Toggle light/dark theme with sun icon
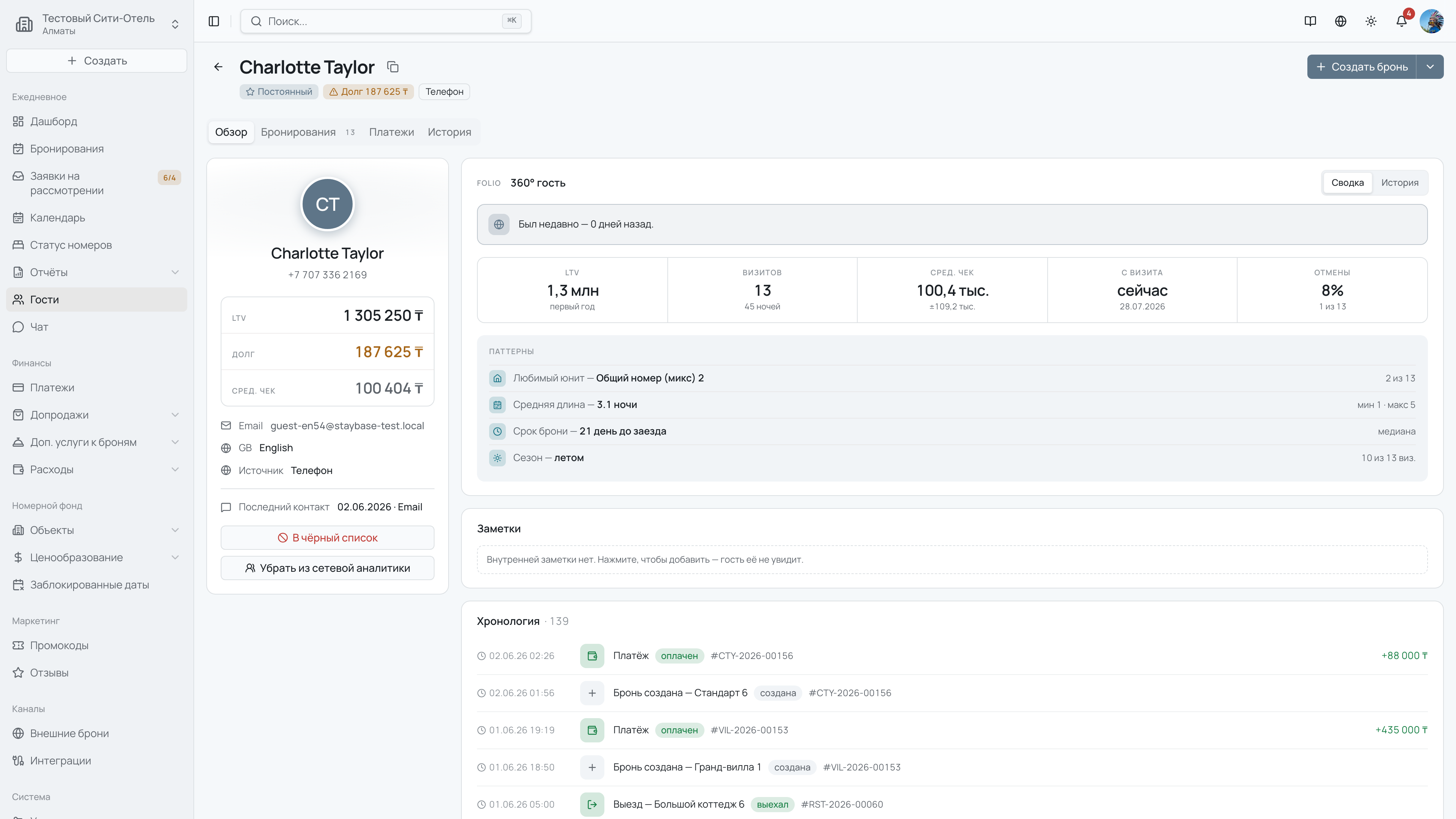The width and height of the screenshot is (1456, 819). coord(1371,21)
